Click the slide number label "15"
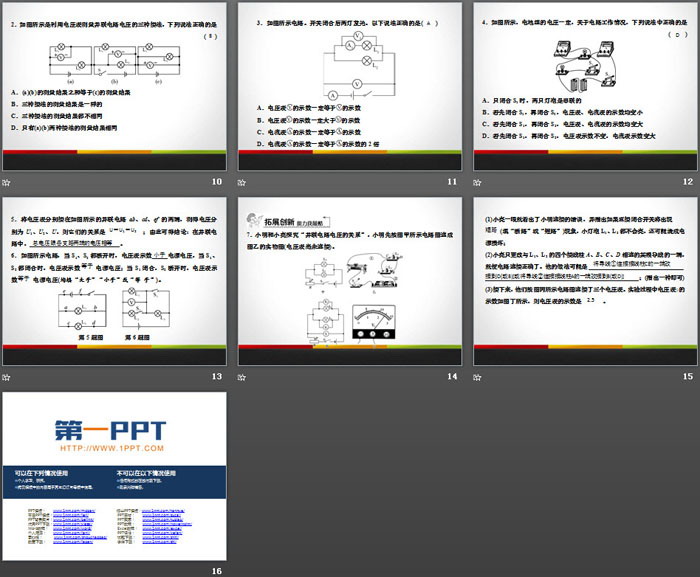This screenshot has width=700, height=577. click(x=688, y=376)
